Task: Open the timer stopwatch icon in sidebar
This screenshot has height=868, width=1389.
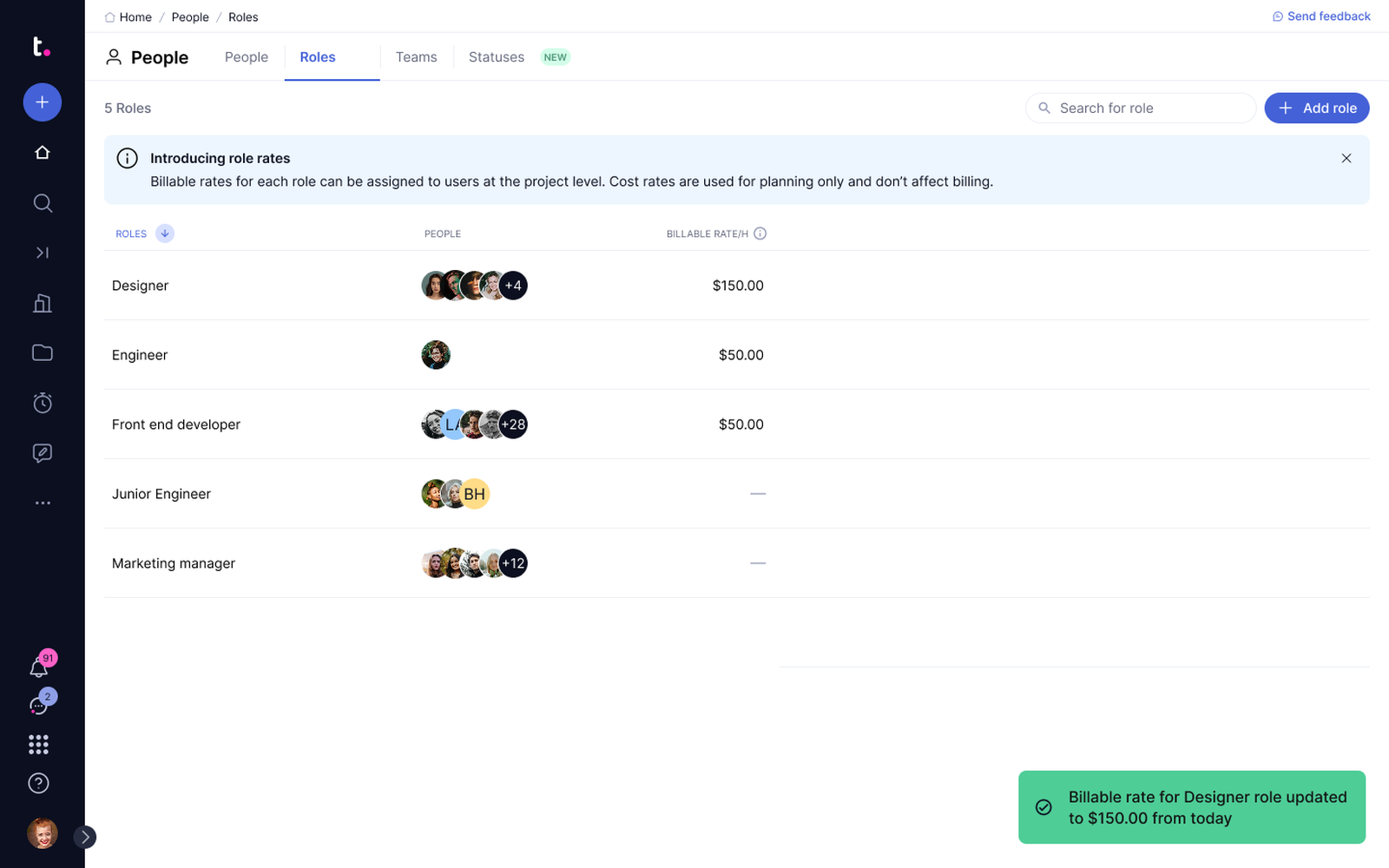Action: (x=42, y=403)
